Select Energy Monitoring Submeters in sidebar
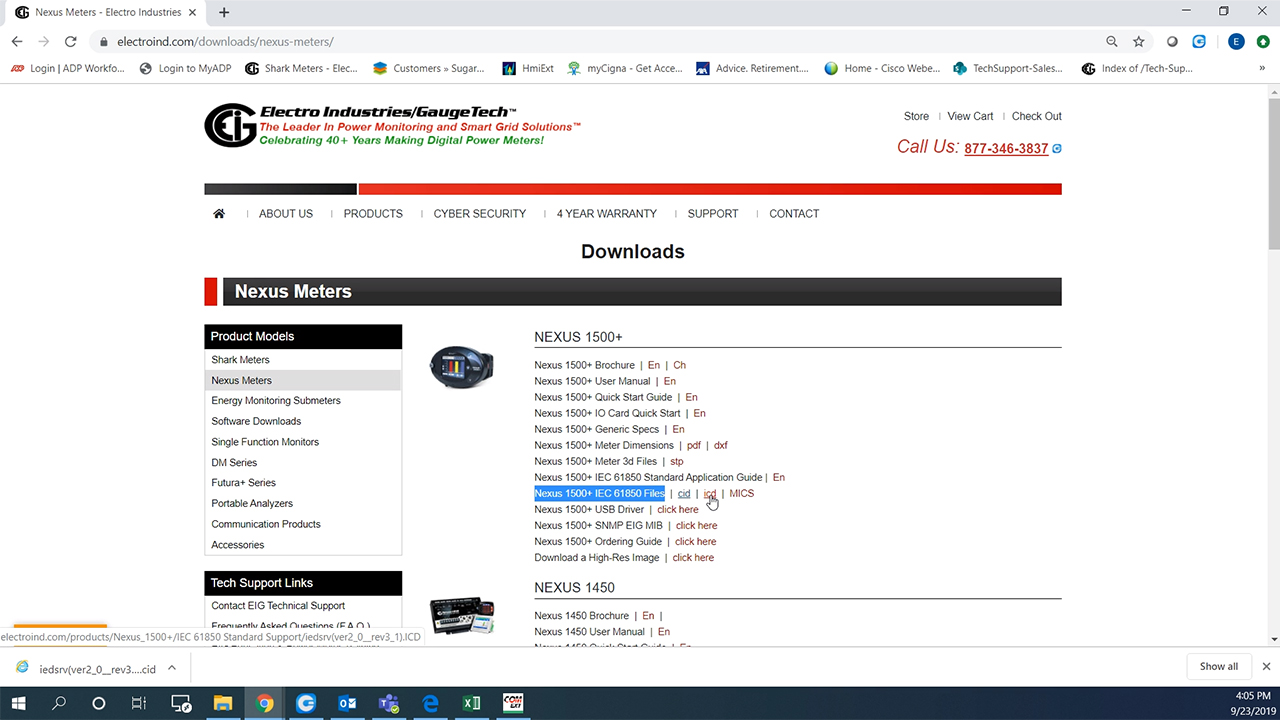The height and width of the screenshot is (720, 1280). pyautogui.click(x=276, y=400)
